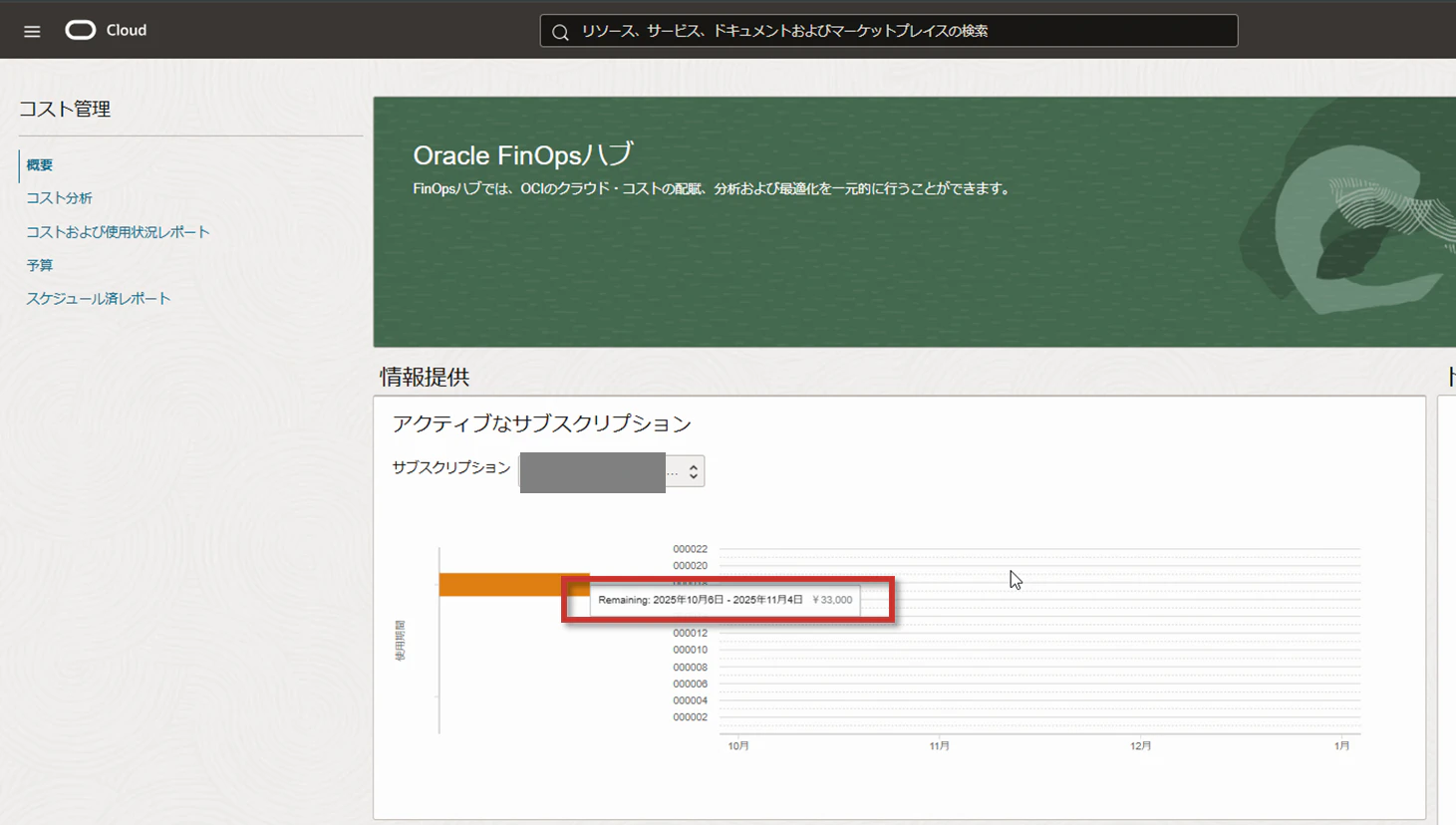
Task: Click the 1月 label on the chart axis
Action: 1342,745
